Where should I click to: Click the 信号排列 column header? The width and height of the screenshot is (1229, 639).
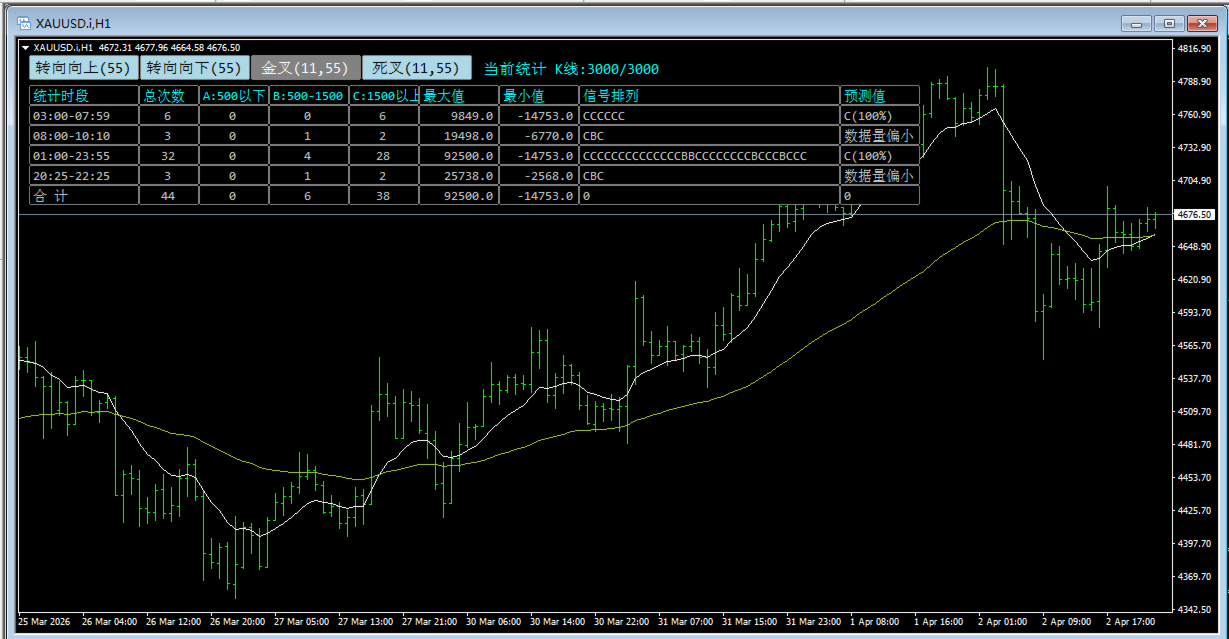point(709,96)
